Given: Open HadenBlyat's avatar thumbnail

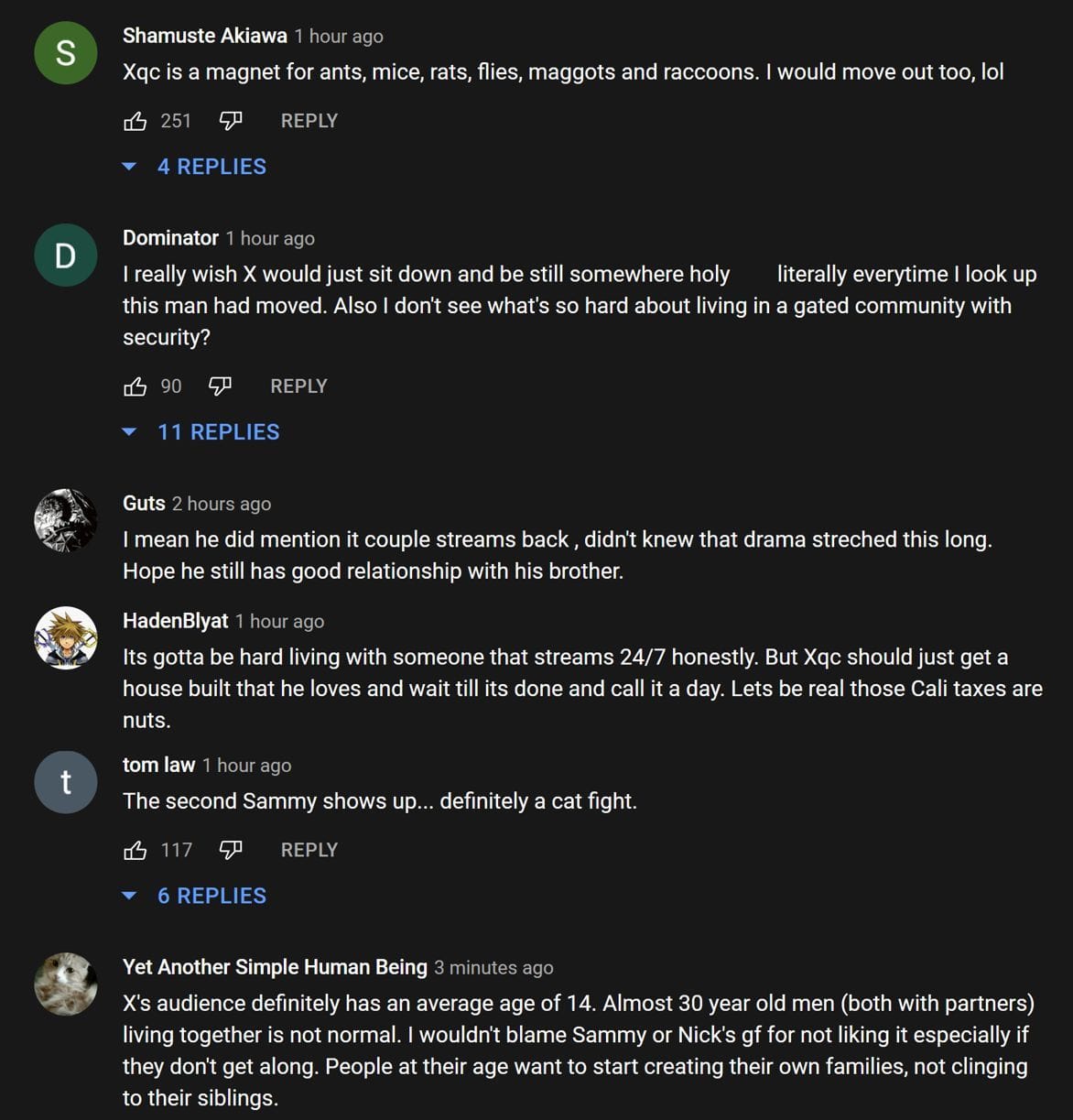Looking at the screenshot, I should [65, 637].
